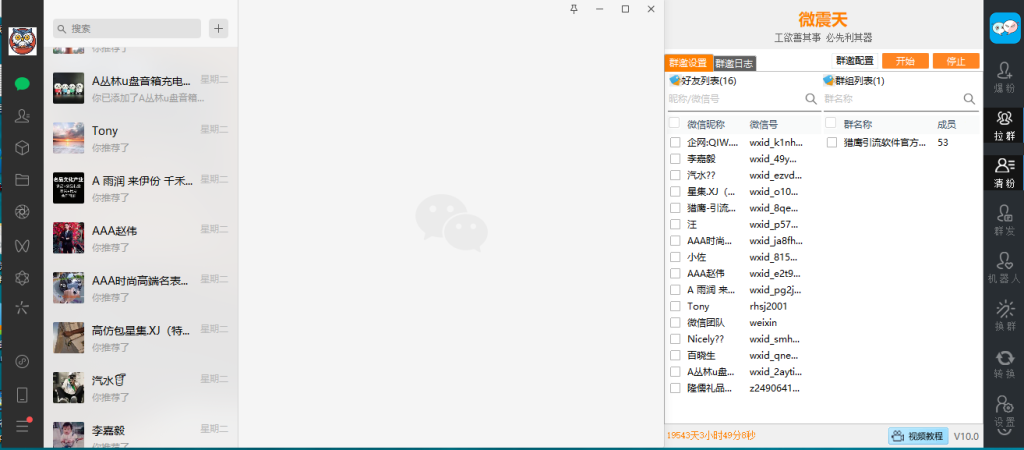The height and width of the screenshot is (450, 1024).
Task: Open the WeChat contacts icon in sidebar
Action: pyautogui.click(x=22, y=116)
